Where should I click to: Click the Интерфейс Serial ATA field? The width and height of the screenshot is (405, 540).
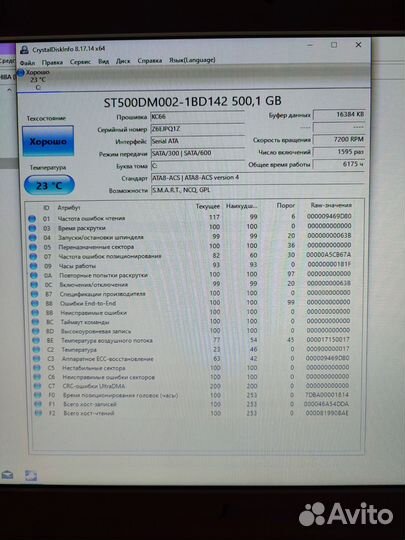(x=197, y=141)
